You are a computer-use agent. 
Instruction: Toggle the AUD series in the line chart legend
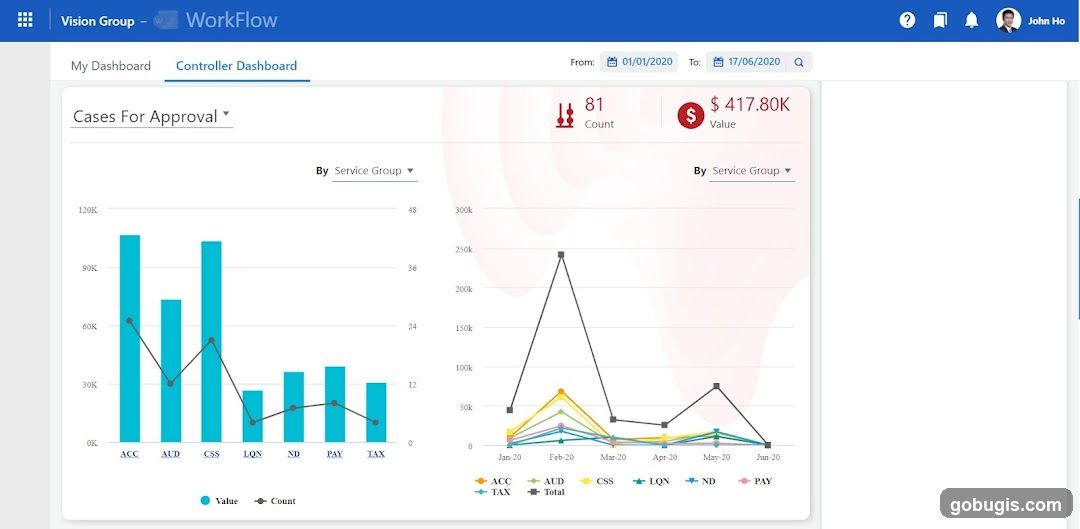click(546, 481)
